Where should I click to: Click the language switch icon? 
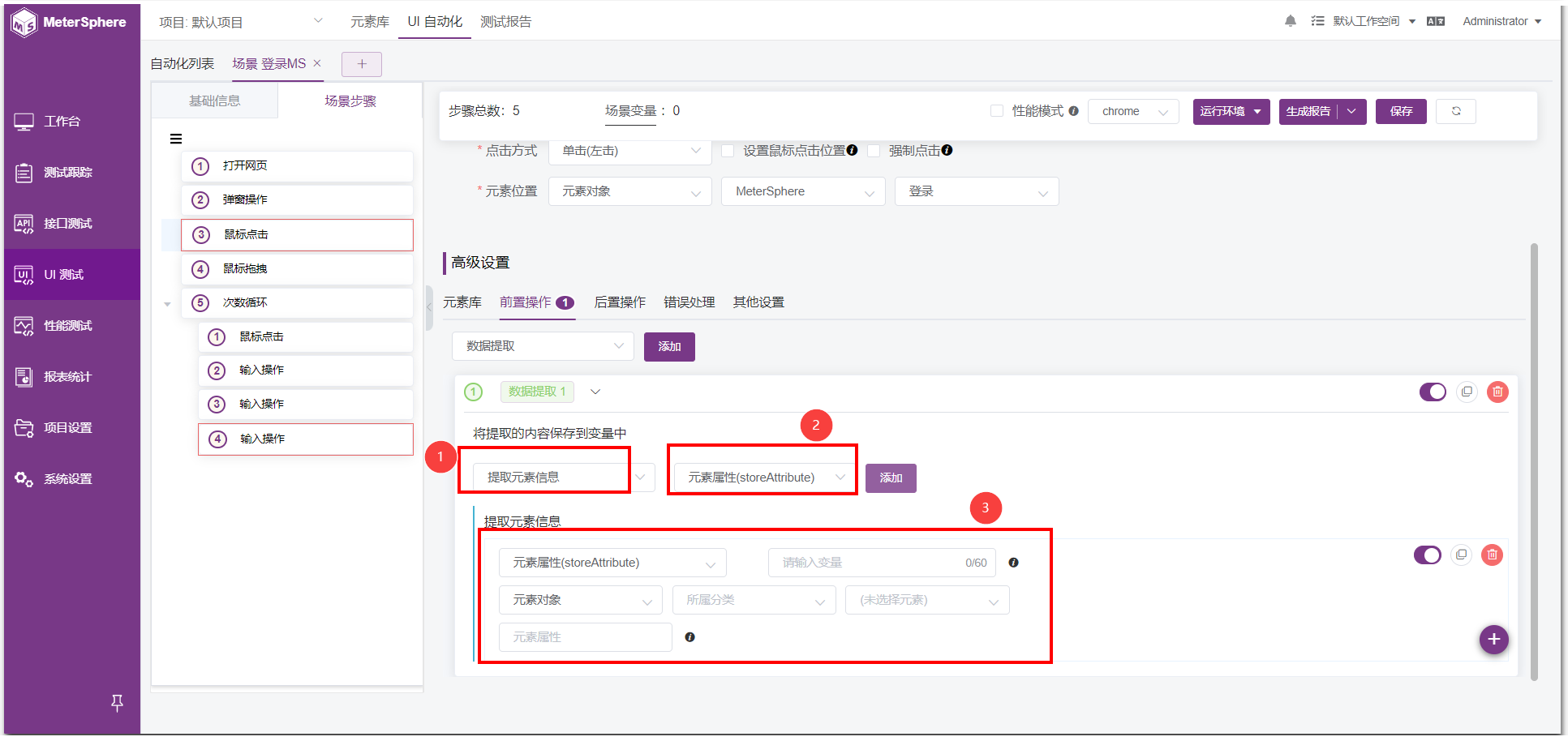coord(1436,21)
